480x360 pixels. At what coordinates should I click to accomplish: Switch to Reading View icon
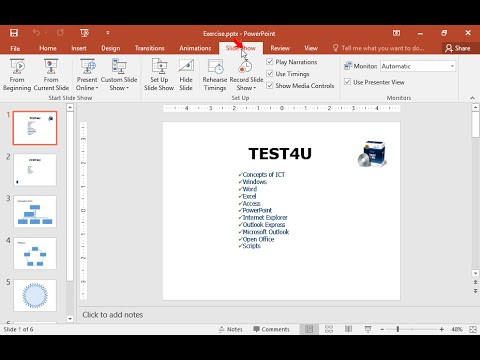tap(348, 329)
